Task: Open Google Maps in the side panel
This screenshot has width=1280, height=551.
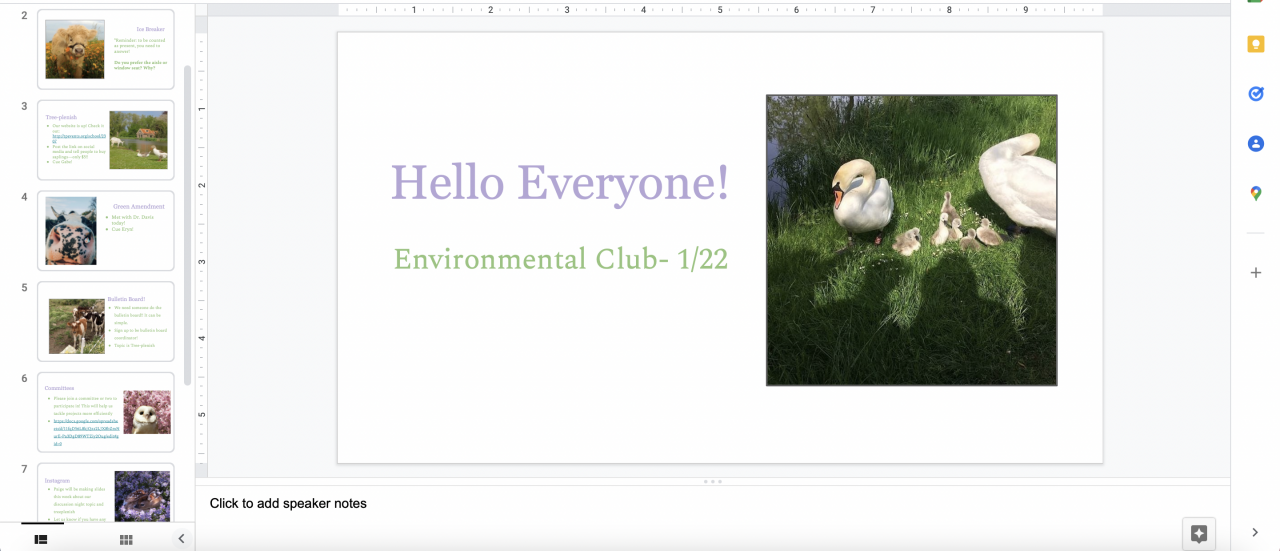Action: (1256, 193)
